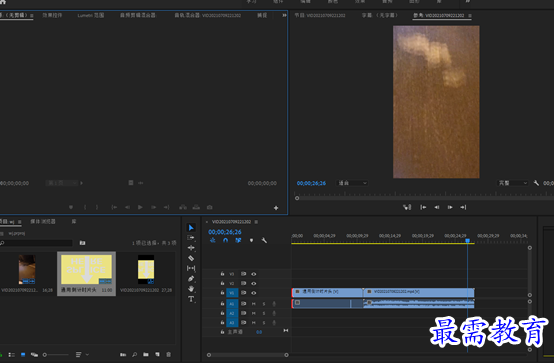This screenshot has width=554, height=363.
Task: Toggle timeline snapping magnet icon
Action: pyautogui.click(x=225, y=240)
